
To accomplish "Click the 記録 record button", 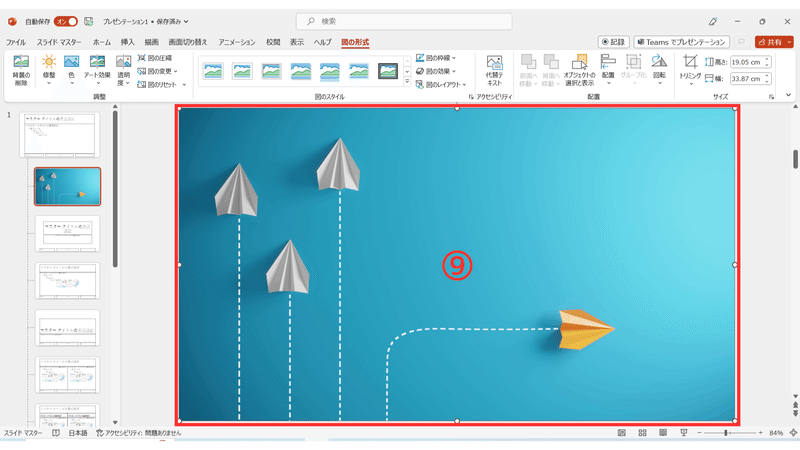I will [613, 42].
